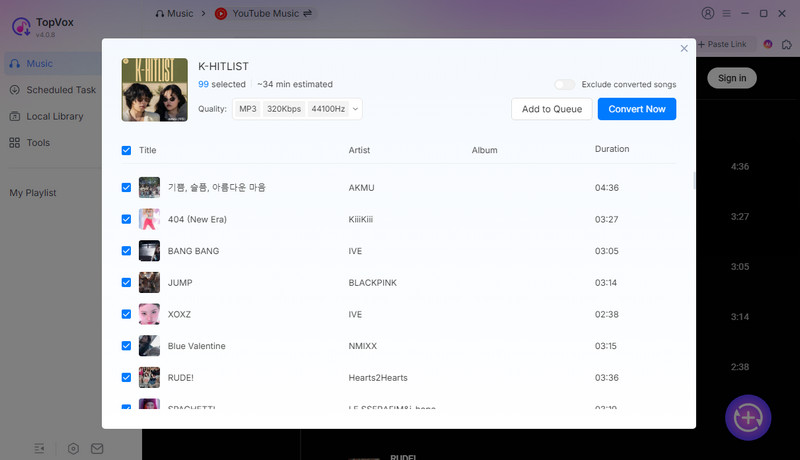800x460 pixels.
Task: Click the YouTube Music source switcher
Action: pyautogui.click(x=263, y=14)
